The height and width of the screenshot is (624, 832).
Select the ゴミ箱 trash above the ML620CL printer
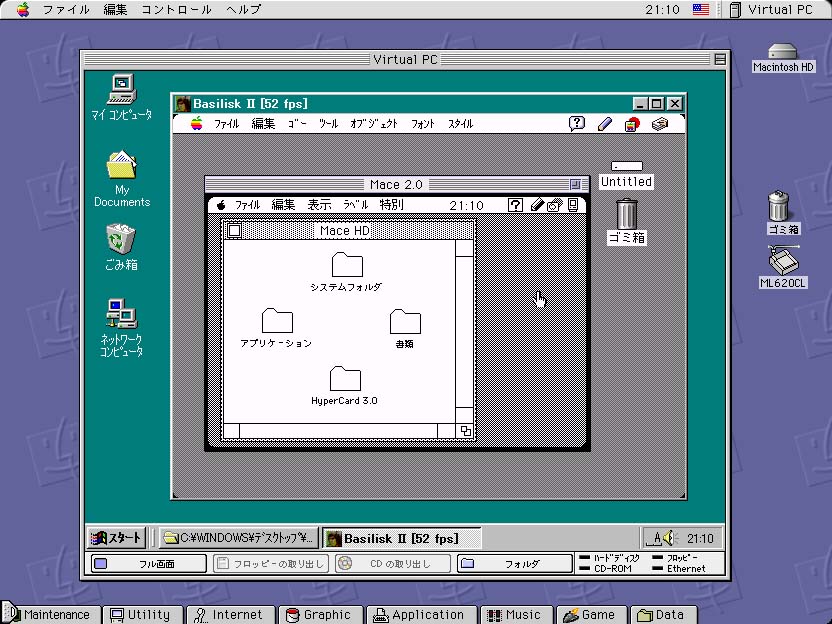coord(782,213)
